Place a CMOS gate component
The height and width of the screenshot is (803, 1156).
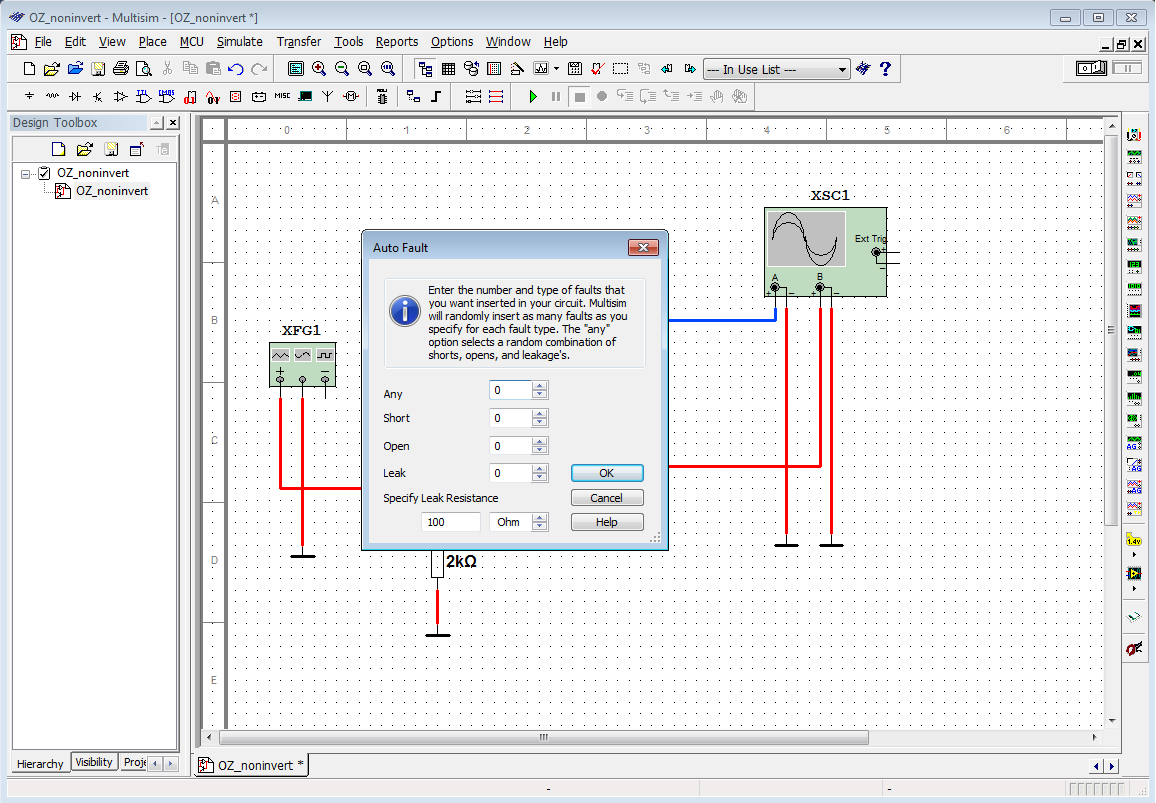click(x=167, y=96)
